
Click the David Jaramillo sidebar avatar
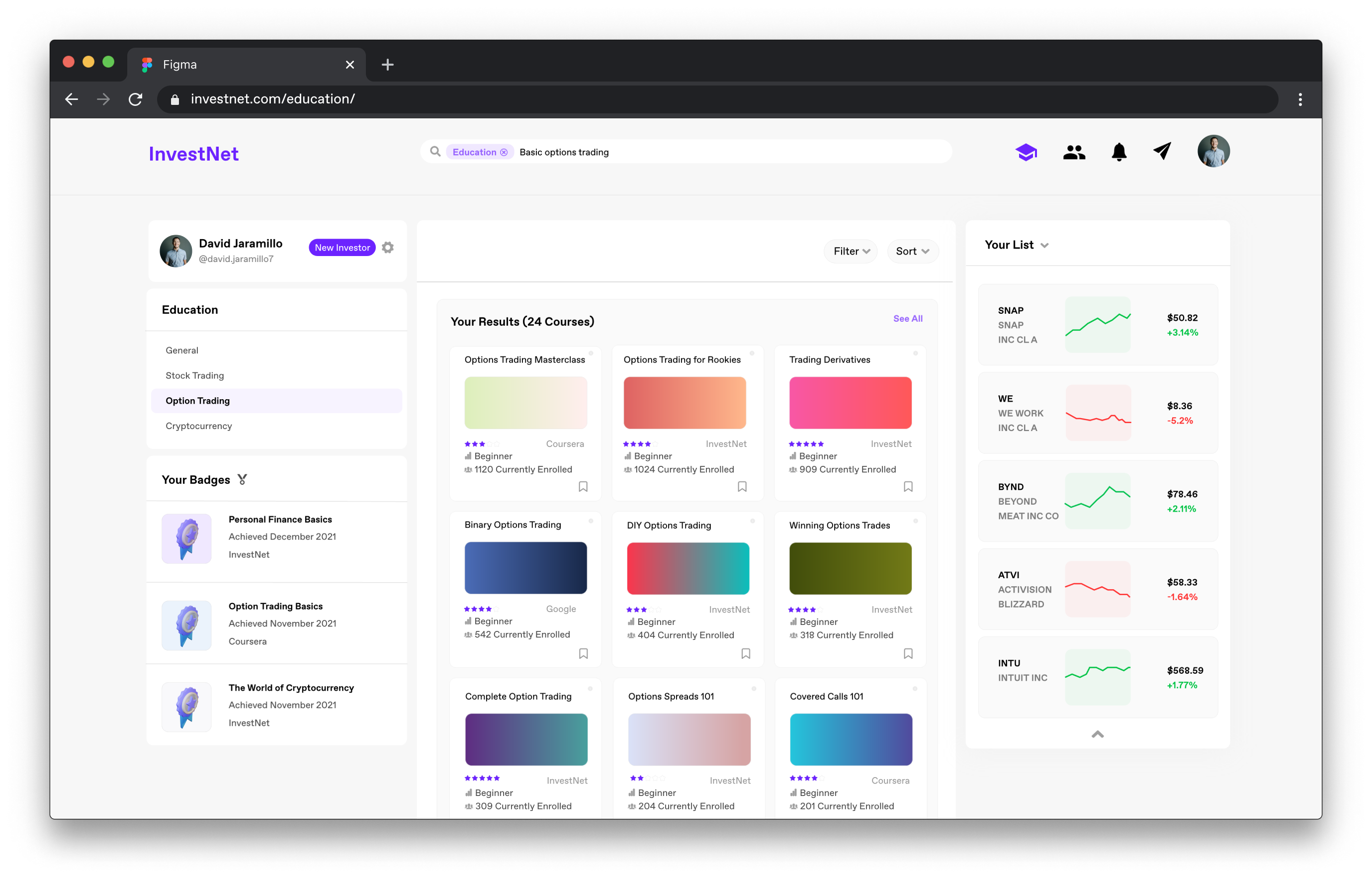point(176,251)
